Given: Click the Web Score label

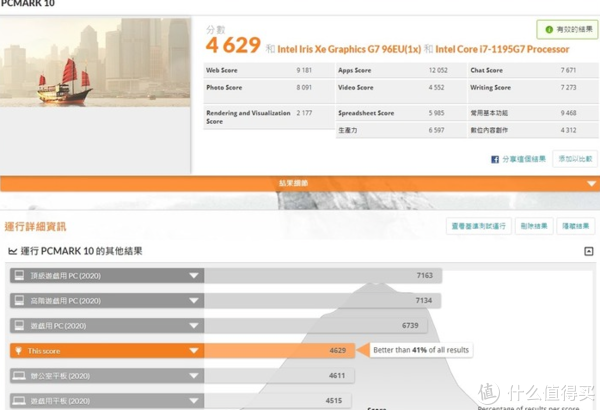Looking at the screenshot, I should point(222,70).
